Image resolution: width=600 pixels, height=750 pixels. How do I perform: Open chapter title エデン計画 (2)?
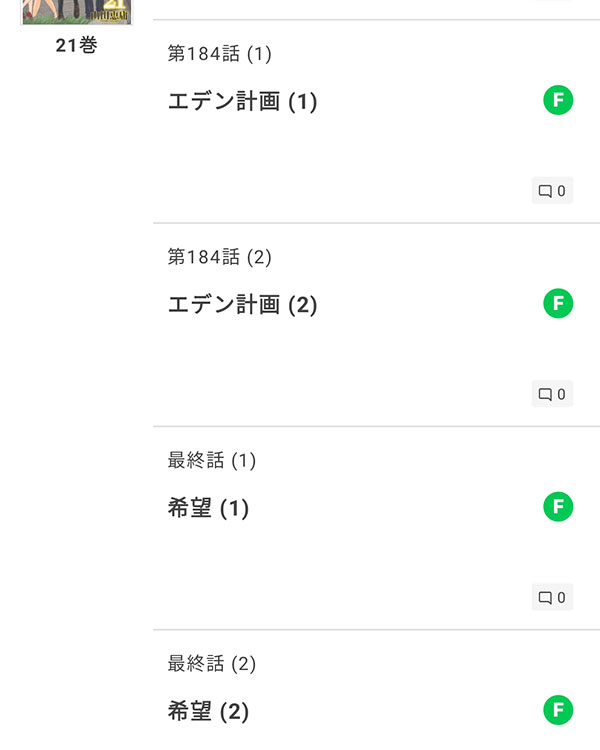(x=242, y=305)
